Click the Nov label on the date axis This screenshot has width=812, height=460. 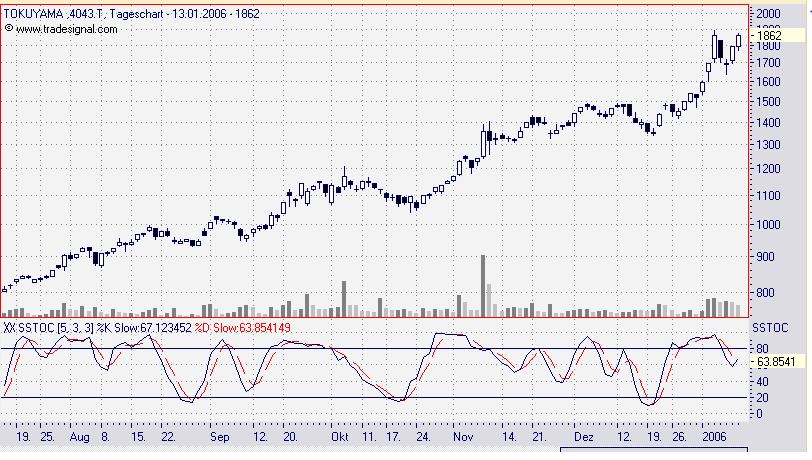tap(463, 437)
